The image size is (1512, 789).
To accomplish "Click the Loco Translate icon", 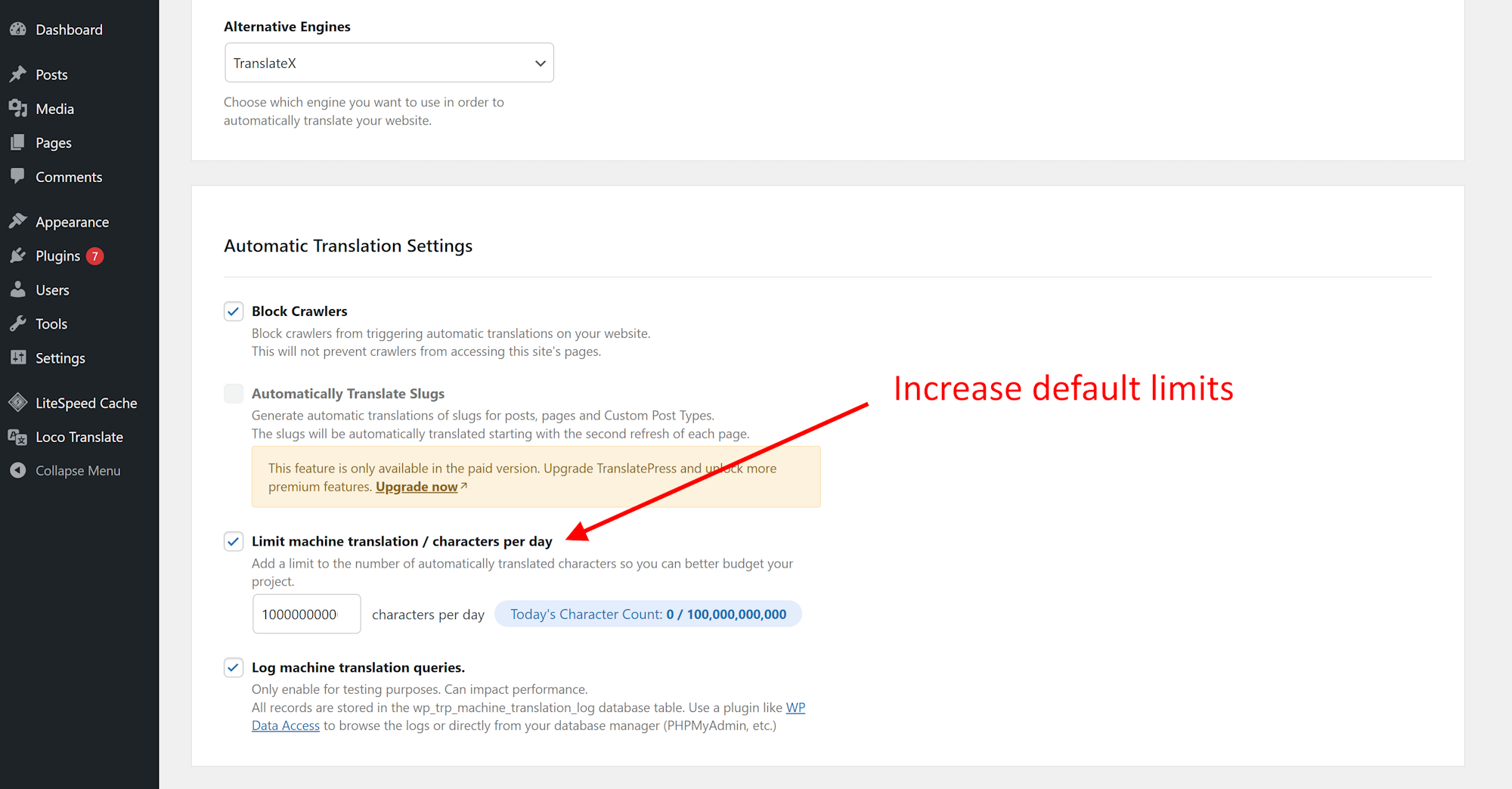I will click(18, 437).
